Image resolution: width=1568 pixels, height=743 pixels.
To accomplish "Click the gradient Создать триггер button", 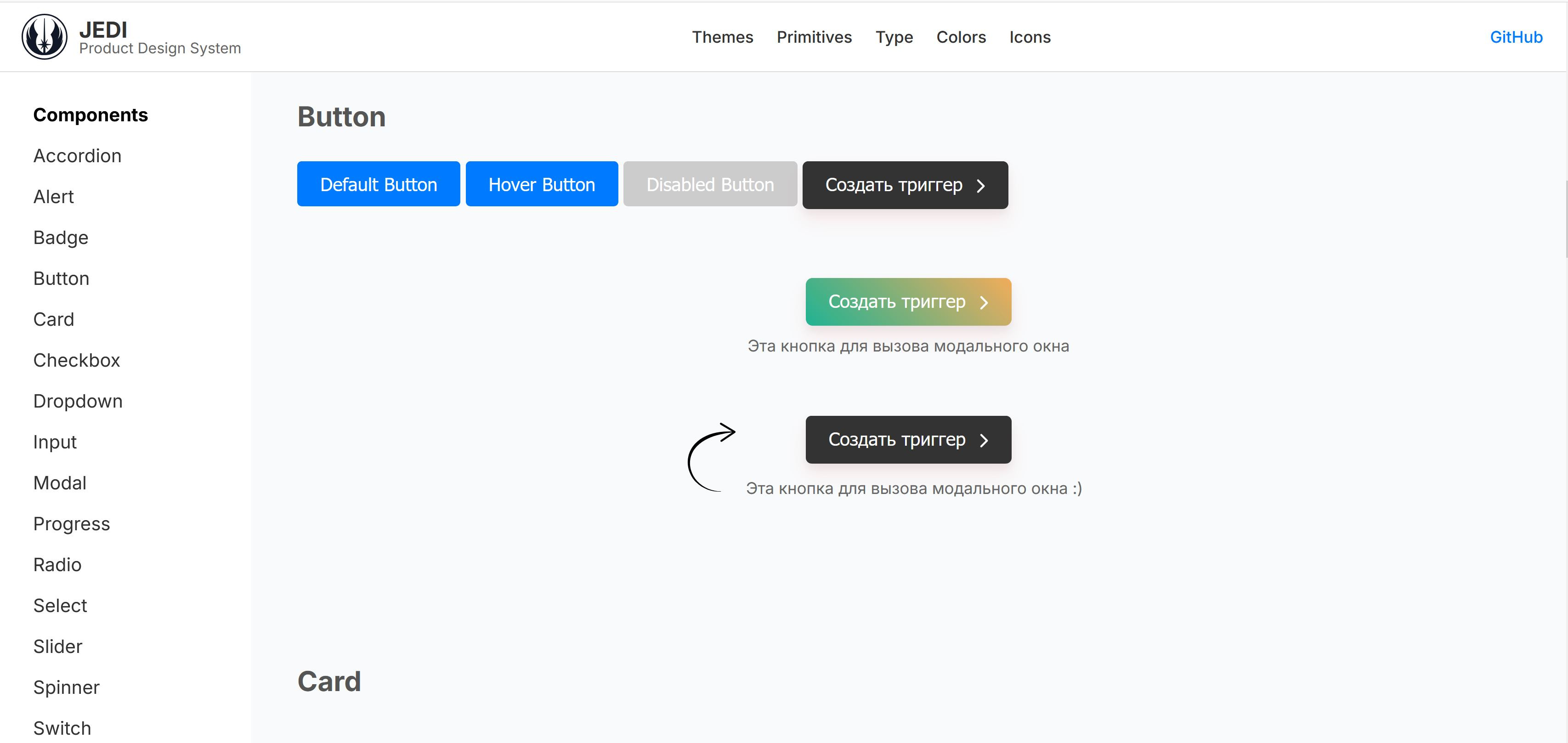I will coord(907,301).
